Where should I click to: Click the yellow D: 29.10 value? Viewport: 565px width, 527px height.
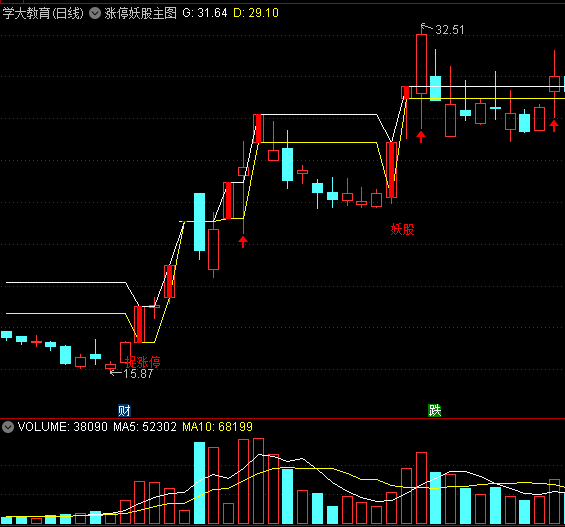[256, 13]
